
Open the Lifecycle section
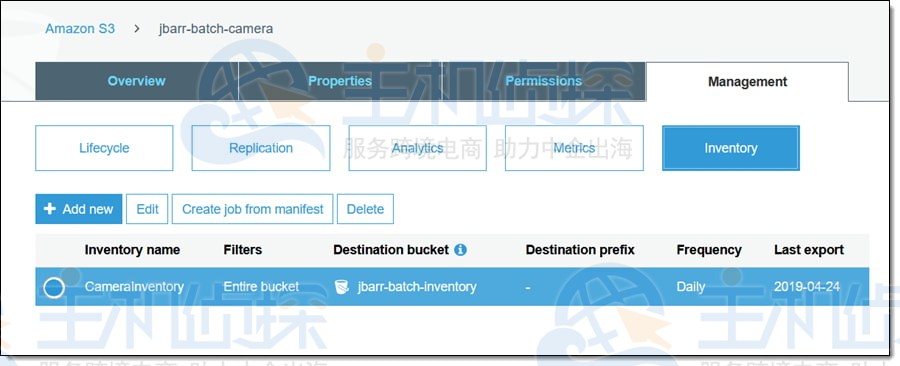(x=104, y=148)
